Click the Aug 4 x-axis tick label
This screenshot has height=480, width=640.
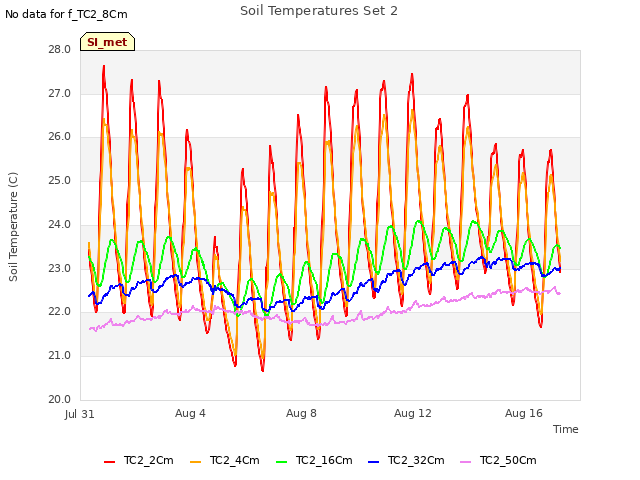point(190,413)
